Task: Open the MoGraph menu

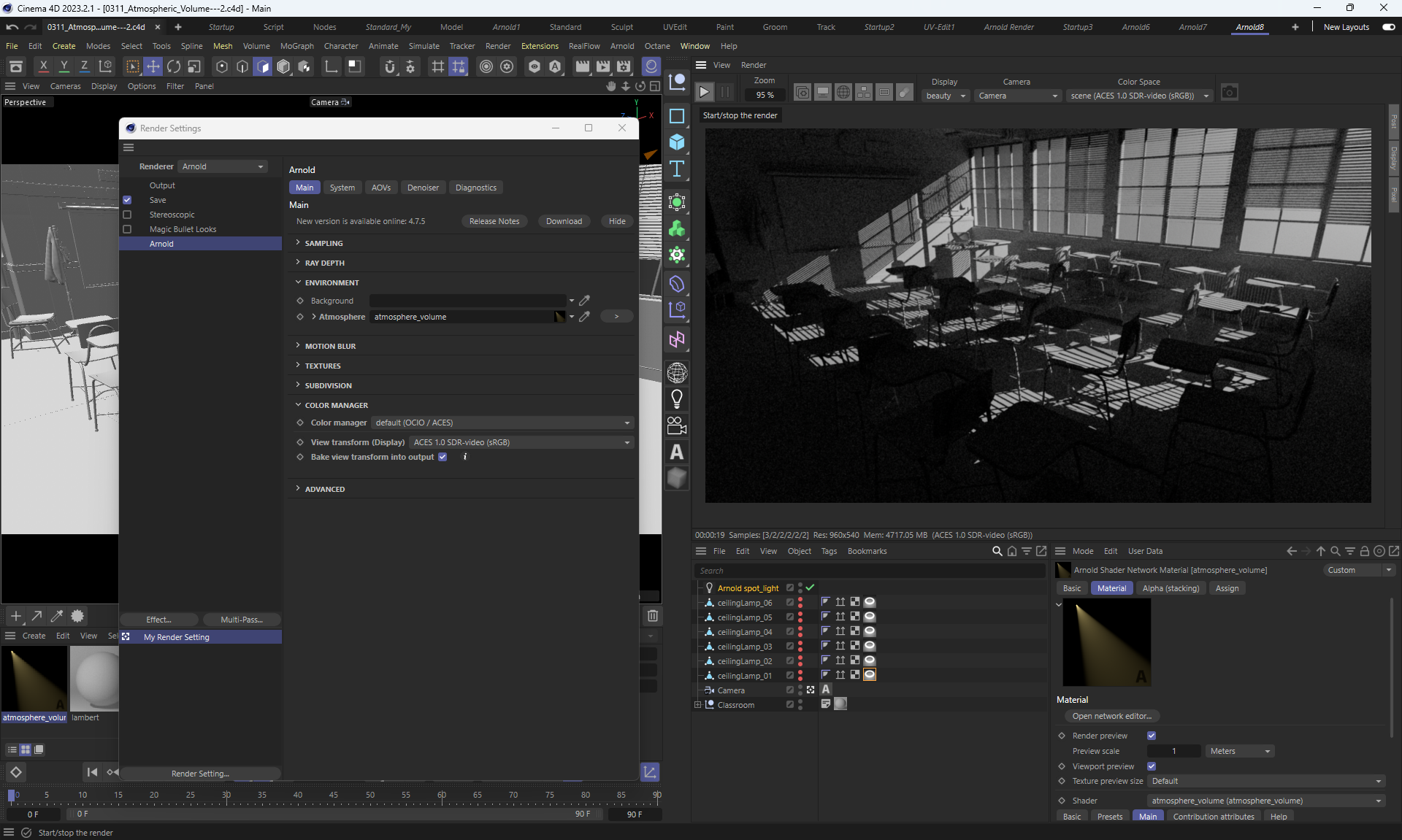Action: pyautogui.click(x=296, y=46)
